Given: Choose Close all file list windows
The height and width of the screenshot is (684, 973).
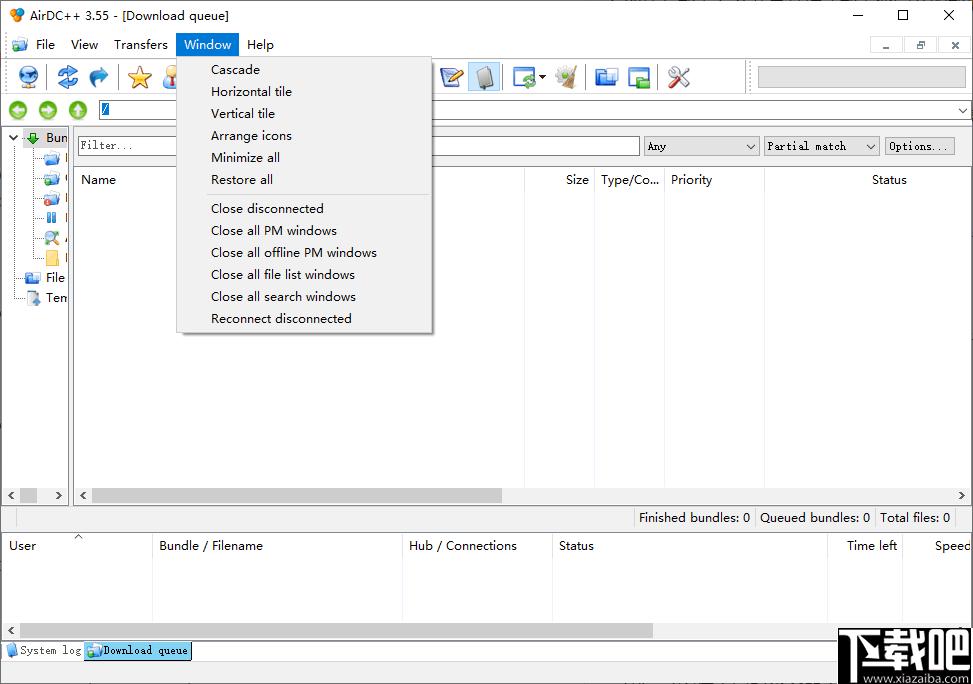Looking at the screenshot, I should 304,275.
